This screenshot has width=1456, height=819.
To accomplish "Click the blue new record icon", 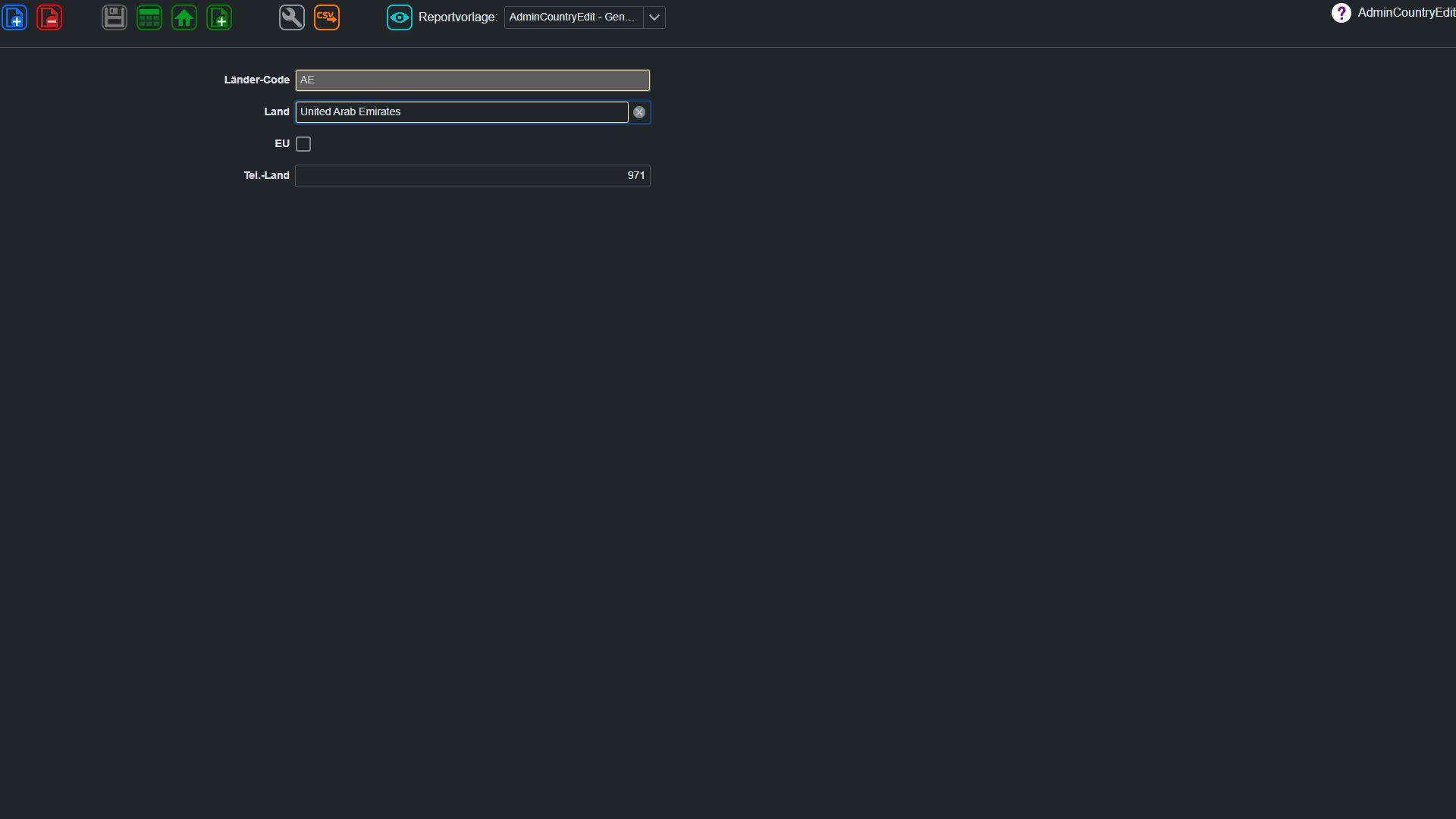I will click(14, 17).
